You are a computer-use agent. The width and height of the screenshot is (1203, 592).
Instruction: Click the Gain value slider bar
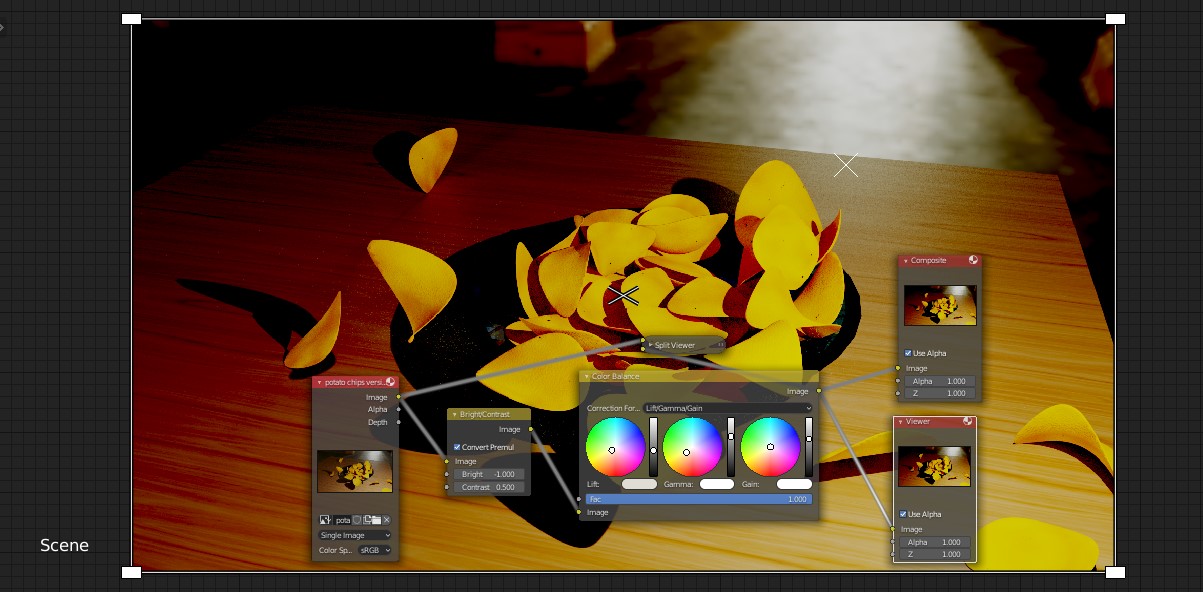click(x=809, y=446)
